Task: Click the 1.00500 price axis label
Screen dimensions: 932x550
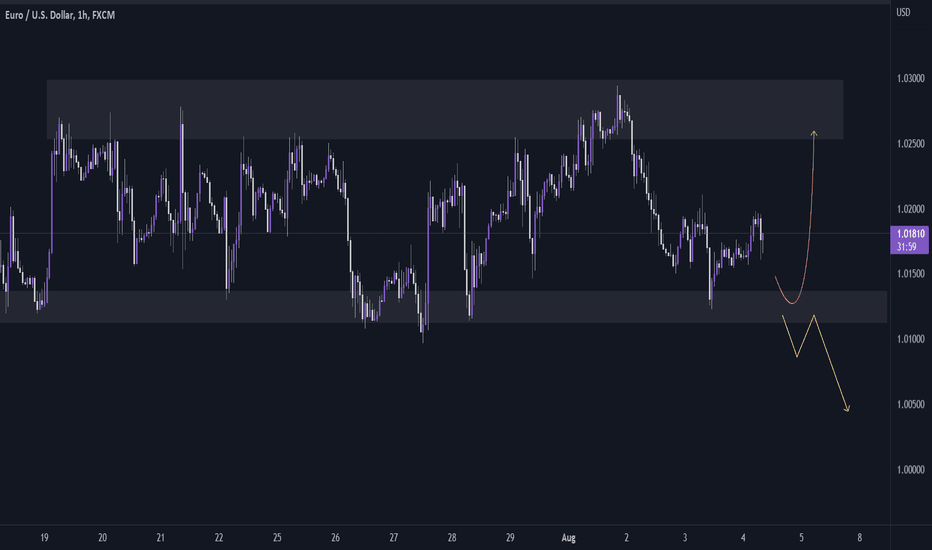Action: click(x=911, y=404)
